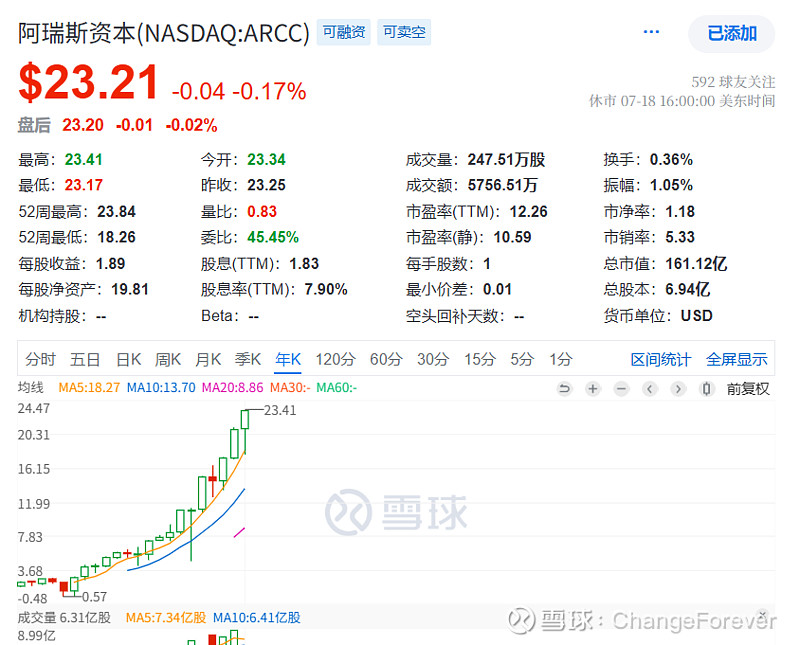
Task: Click the 可卖空 tag
Action: click(404, 32)
